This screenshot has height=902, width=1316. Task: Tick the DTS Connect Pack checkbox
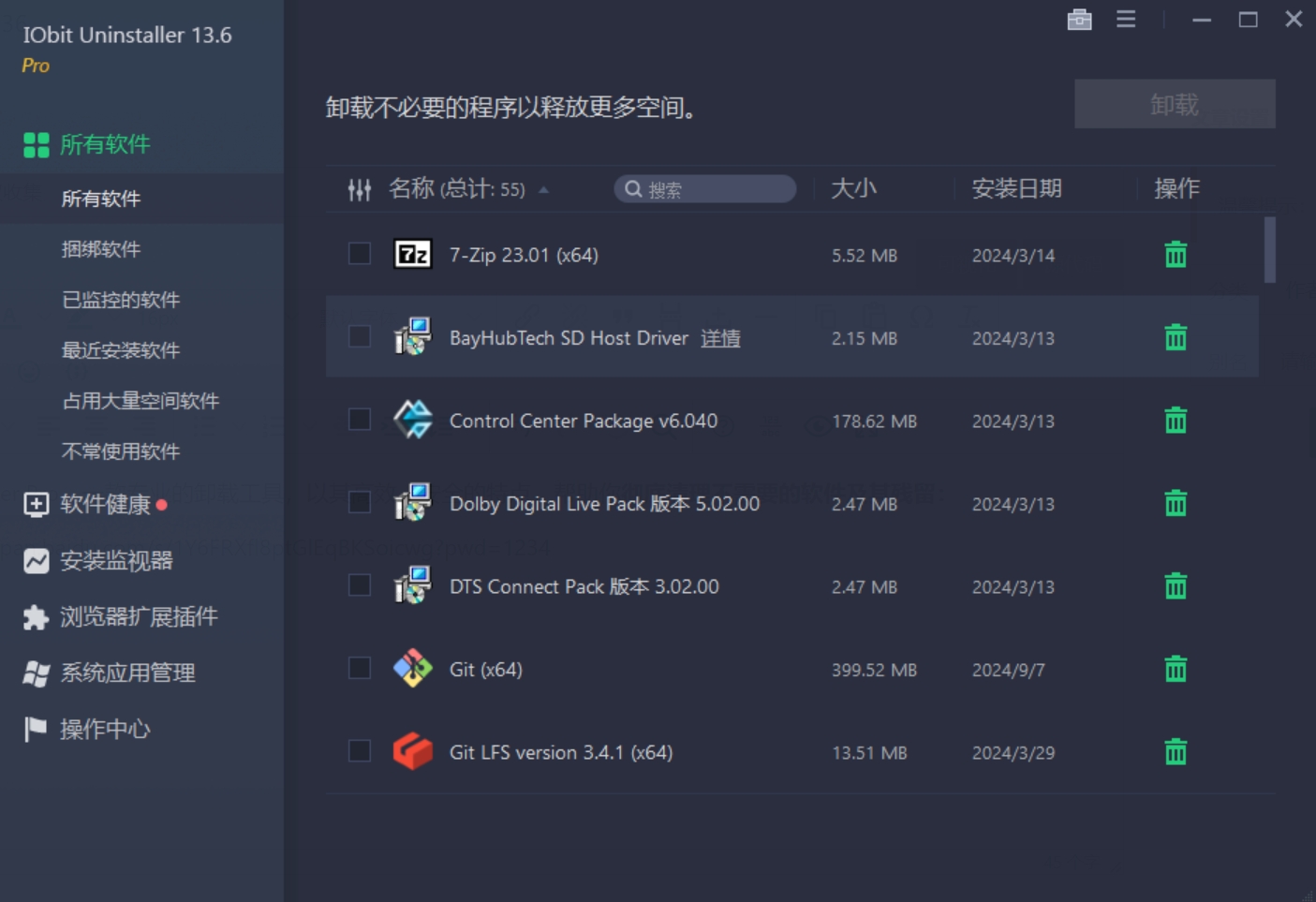point(360,585)
